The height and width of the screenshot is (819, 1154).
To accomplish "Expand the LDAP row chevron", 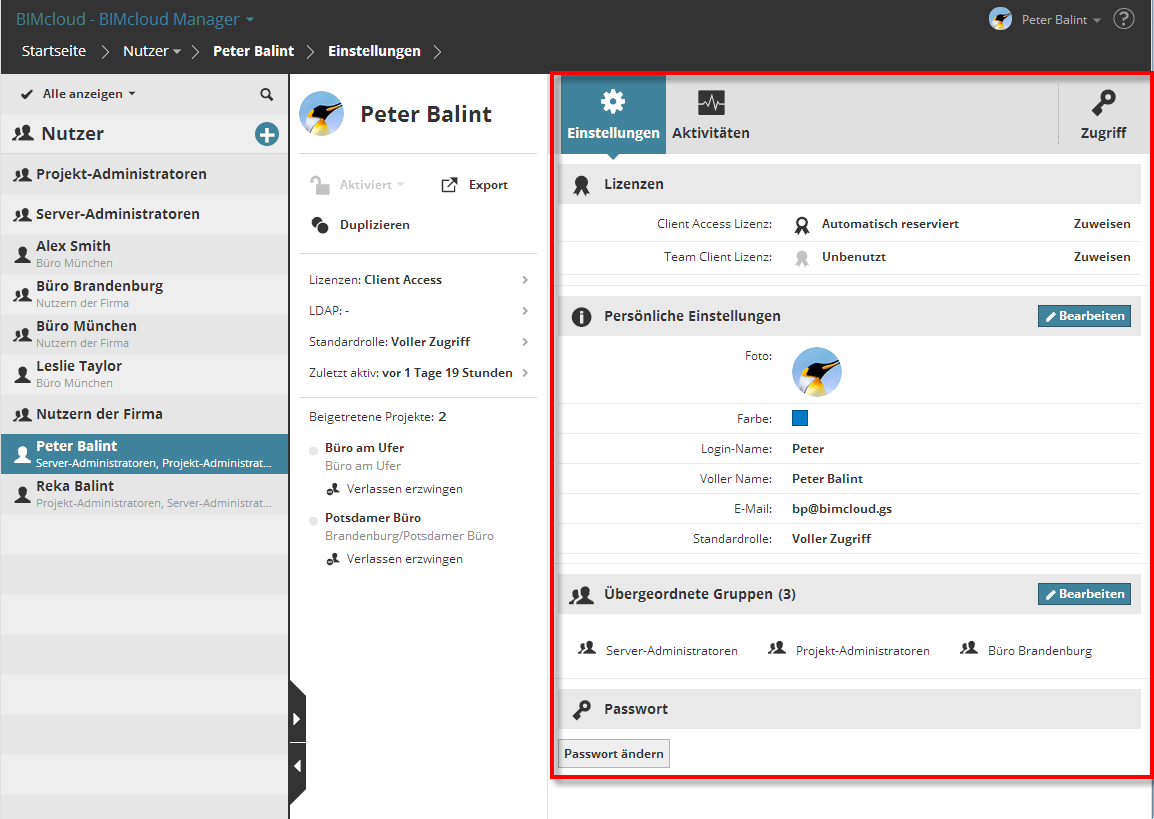I will (x=525, y=311).
